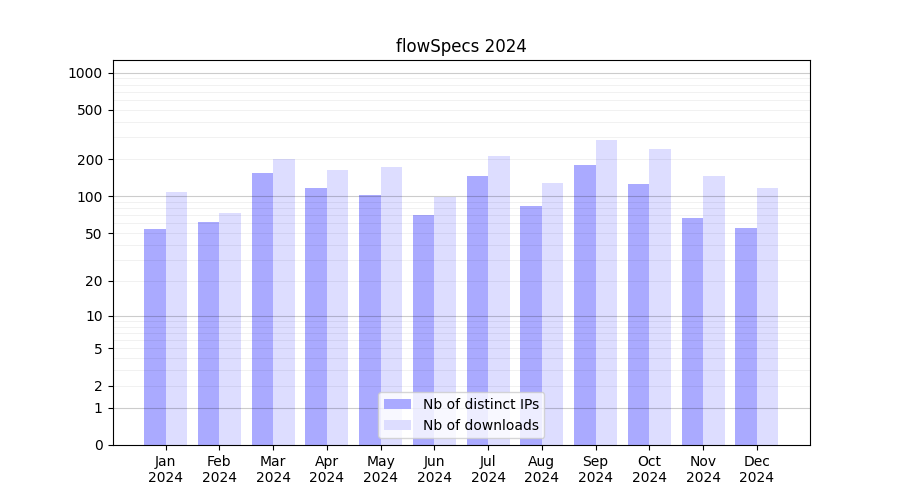
Task: Click the '1000' y-axis tick label
Action: (85, 73)
